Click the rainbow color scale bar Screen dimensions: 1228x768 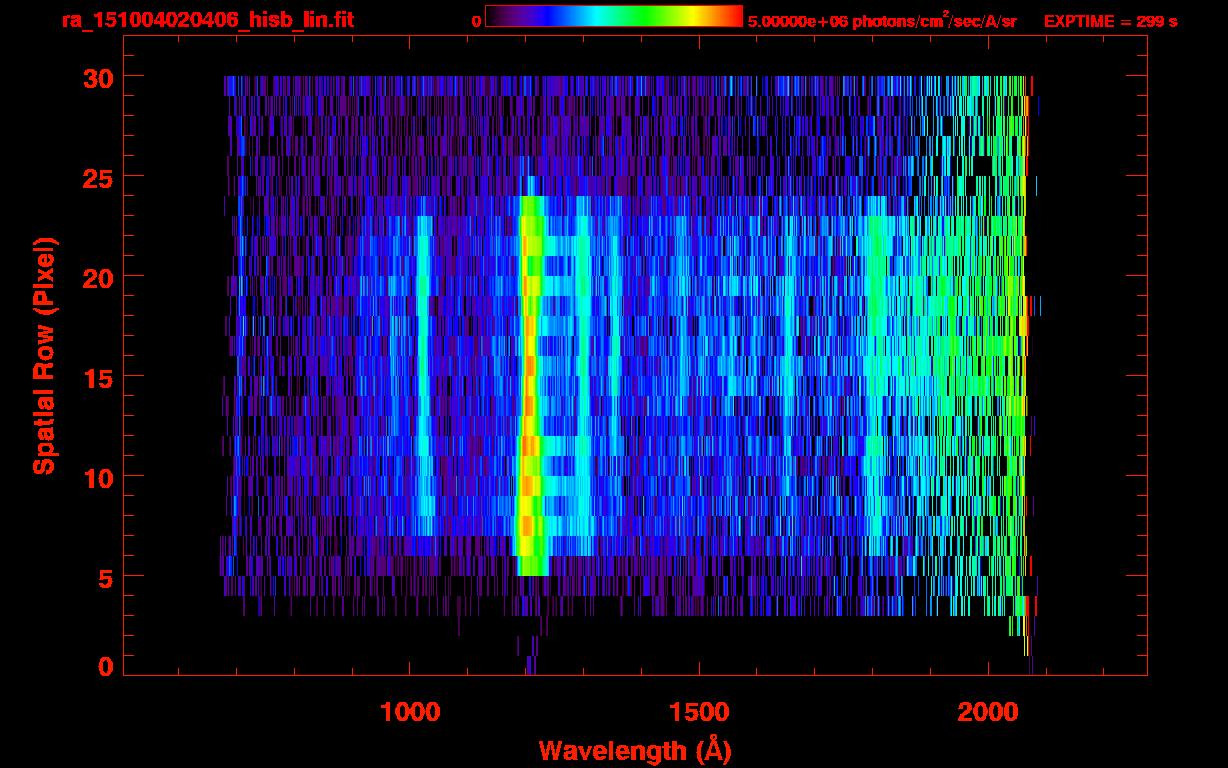point(613,16)
